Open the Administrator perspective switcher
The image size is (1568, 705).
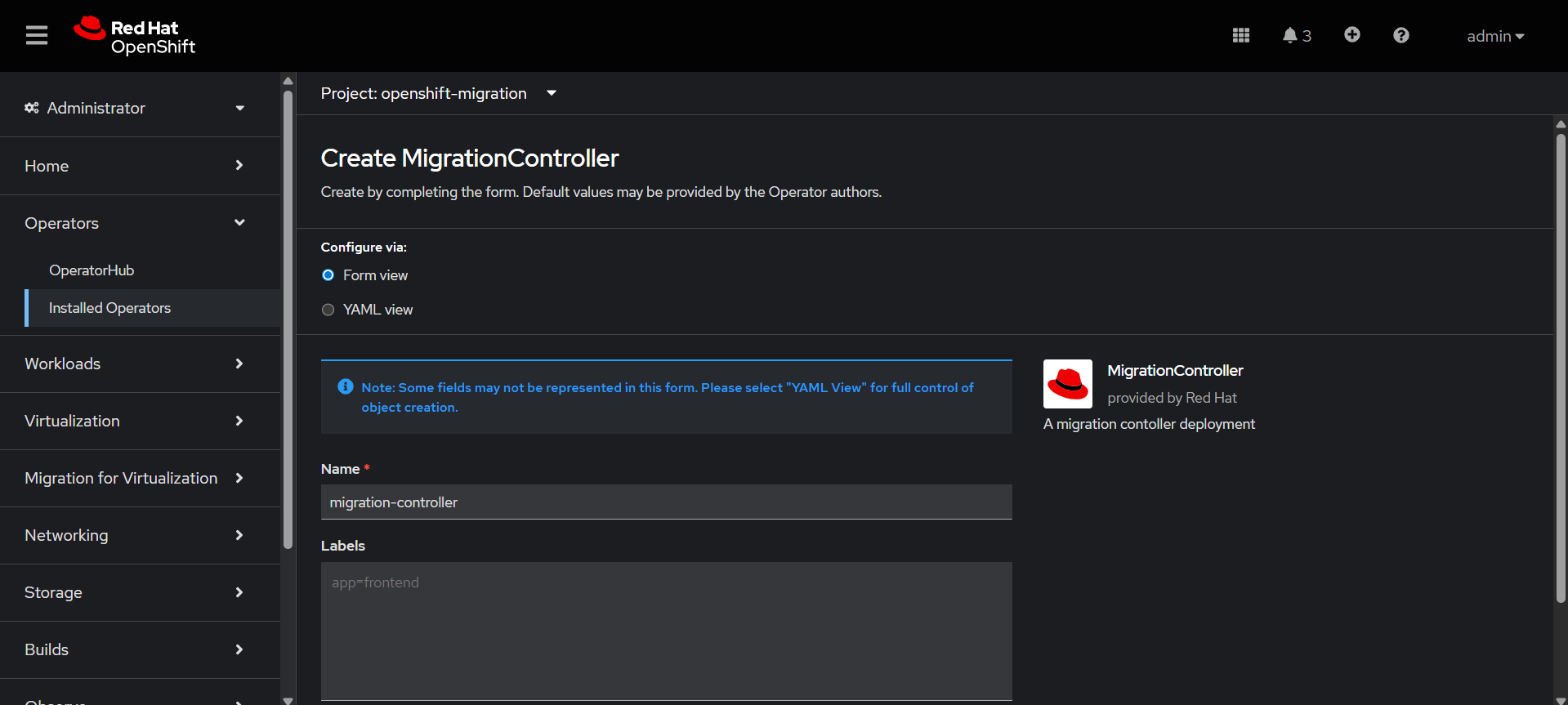tap(135, 108)
